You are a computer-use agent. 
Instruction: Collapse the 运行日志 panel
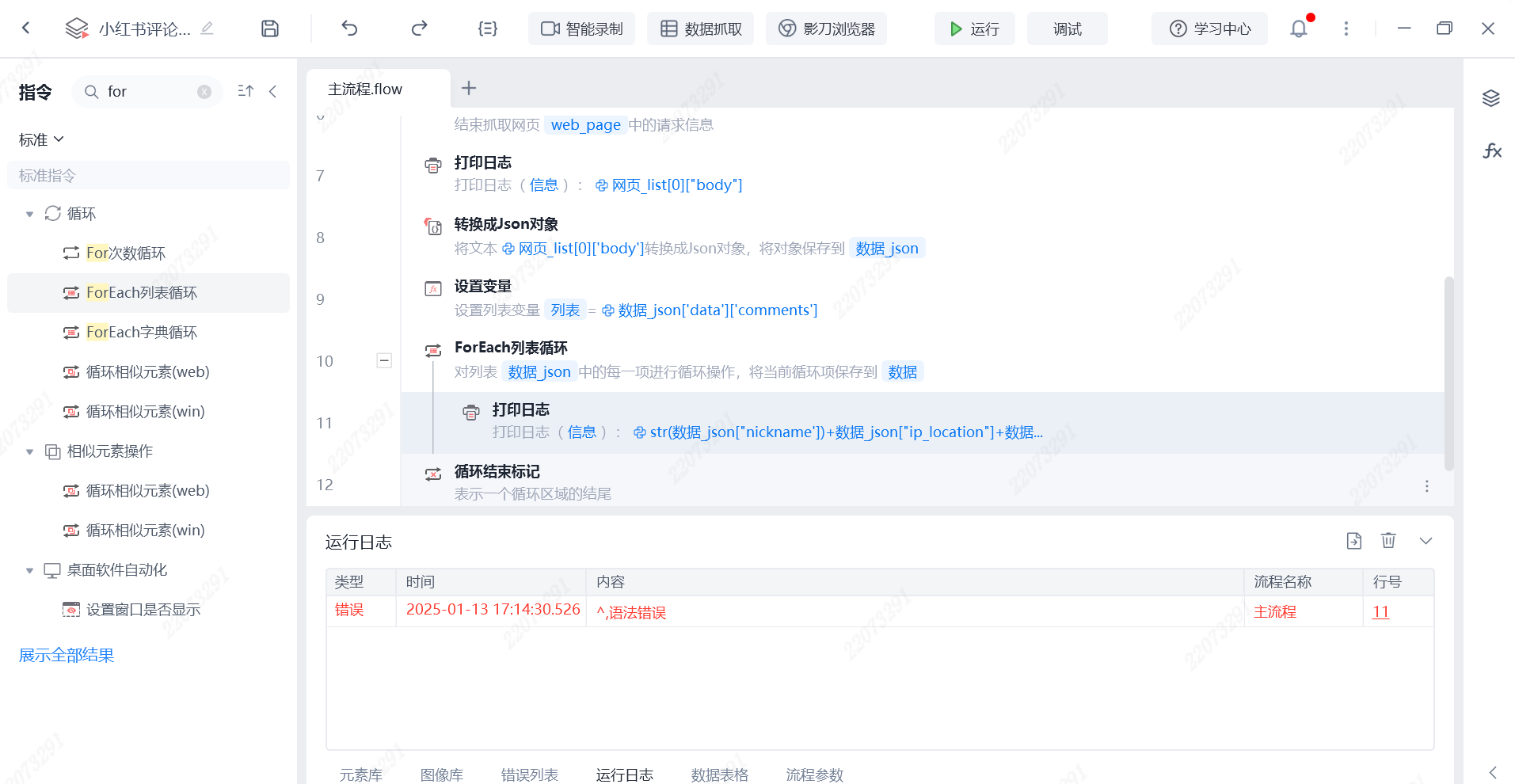coord(1426,541)
